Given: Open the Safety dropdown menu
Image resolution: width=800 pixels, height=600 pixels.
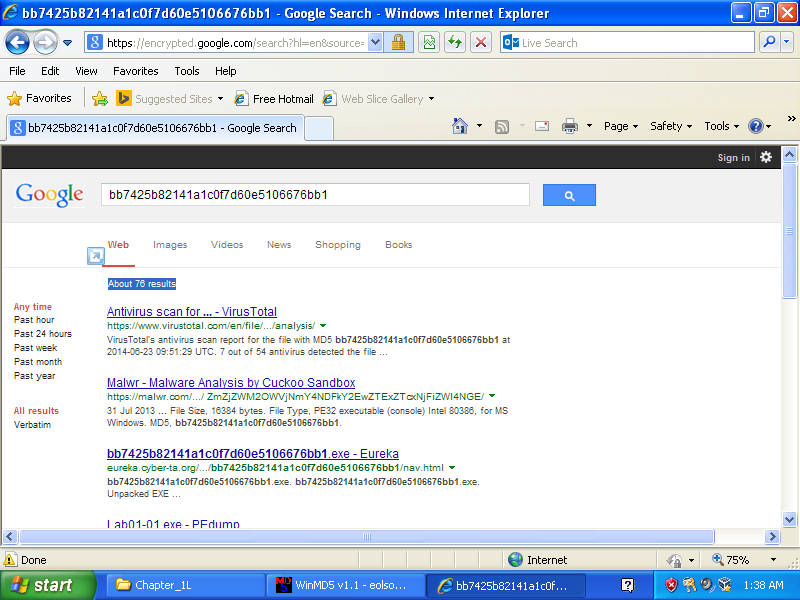Looking at the screenshot, I should coord(671,126).
